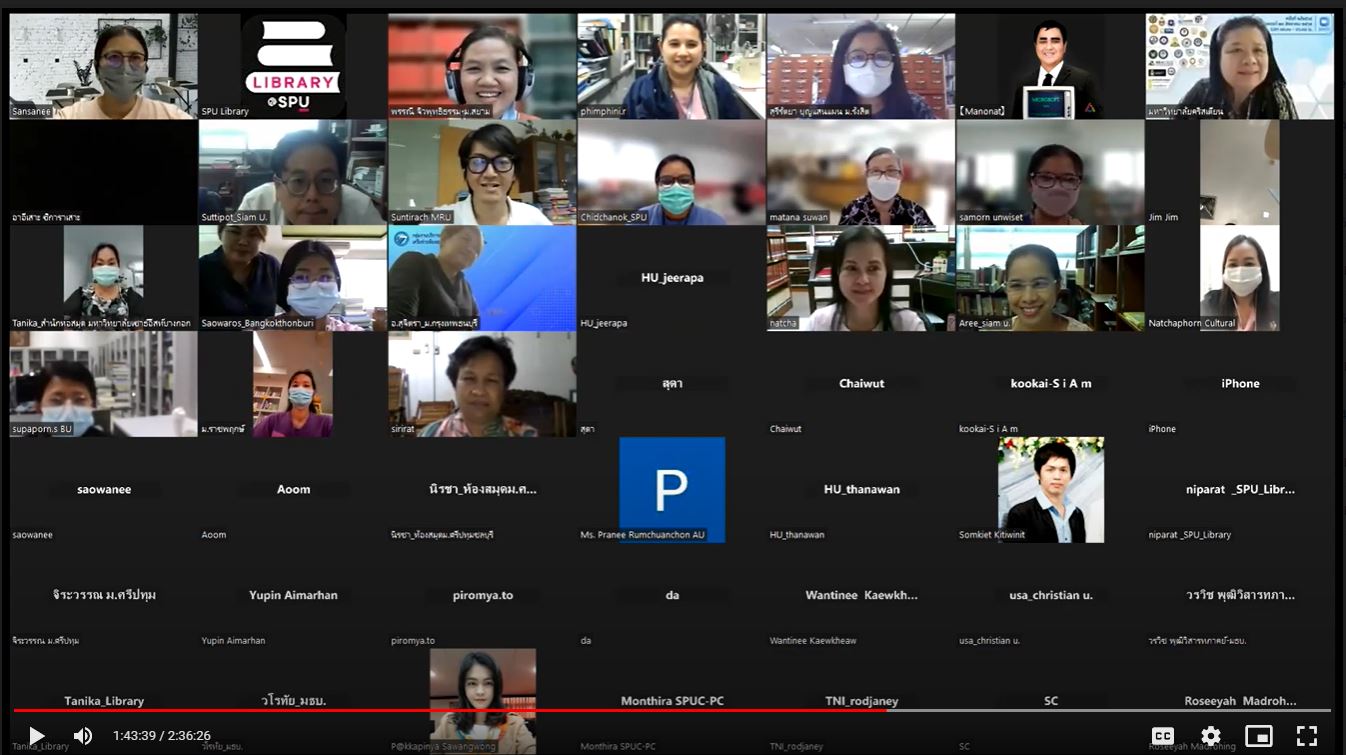
Task: Click the 1:43:39 / 2:36:26 time display
Action: [x=162, y=736]
